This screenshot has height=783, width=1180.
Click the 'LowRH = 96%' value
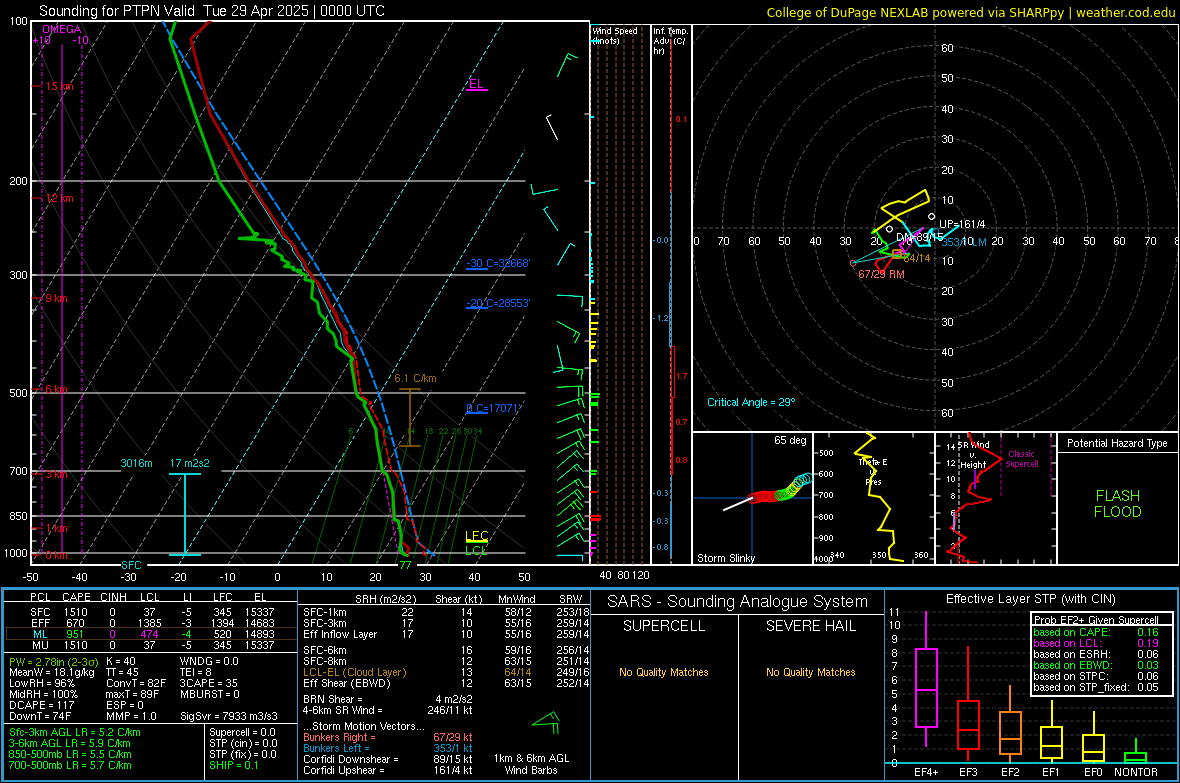42,683
